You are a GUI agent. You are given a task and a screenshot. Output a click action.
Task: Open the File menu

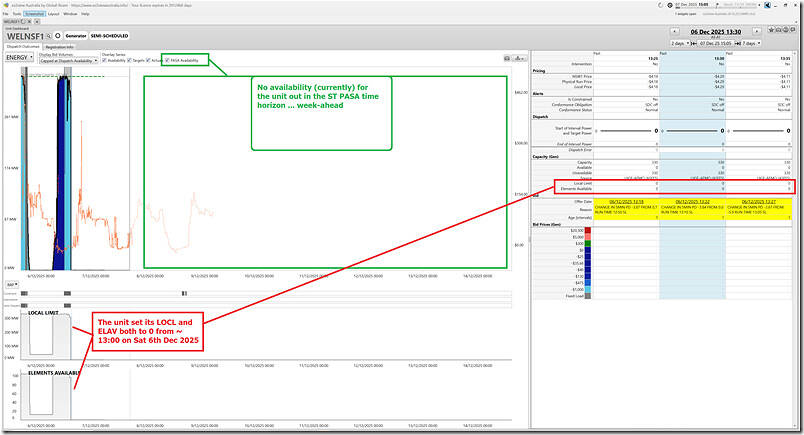6,14
